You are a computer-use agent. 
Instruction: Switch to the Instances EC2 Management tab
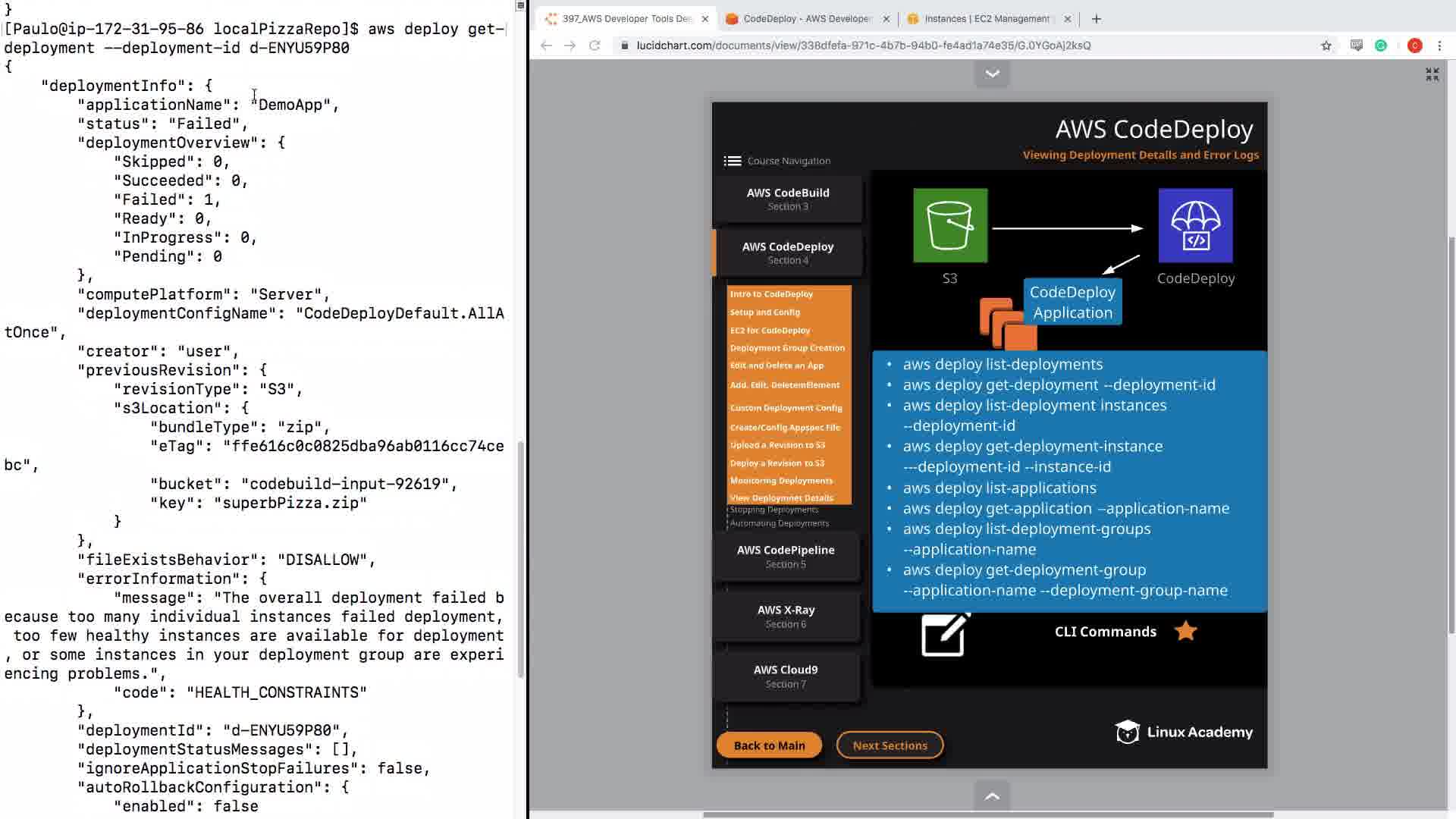click(986, 19)
